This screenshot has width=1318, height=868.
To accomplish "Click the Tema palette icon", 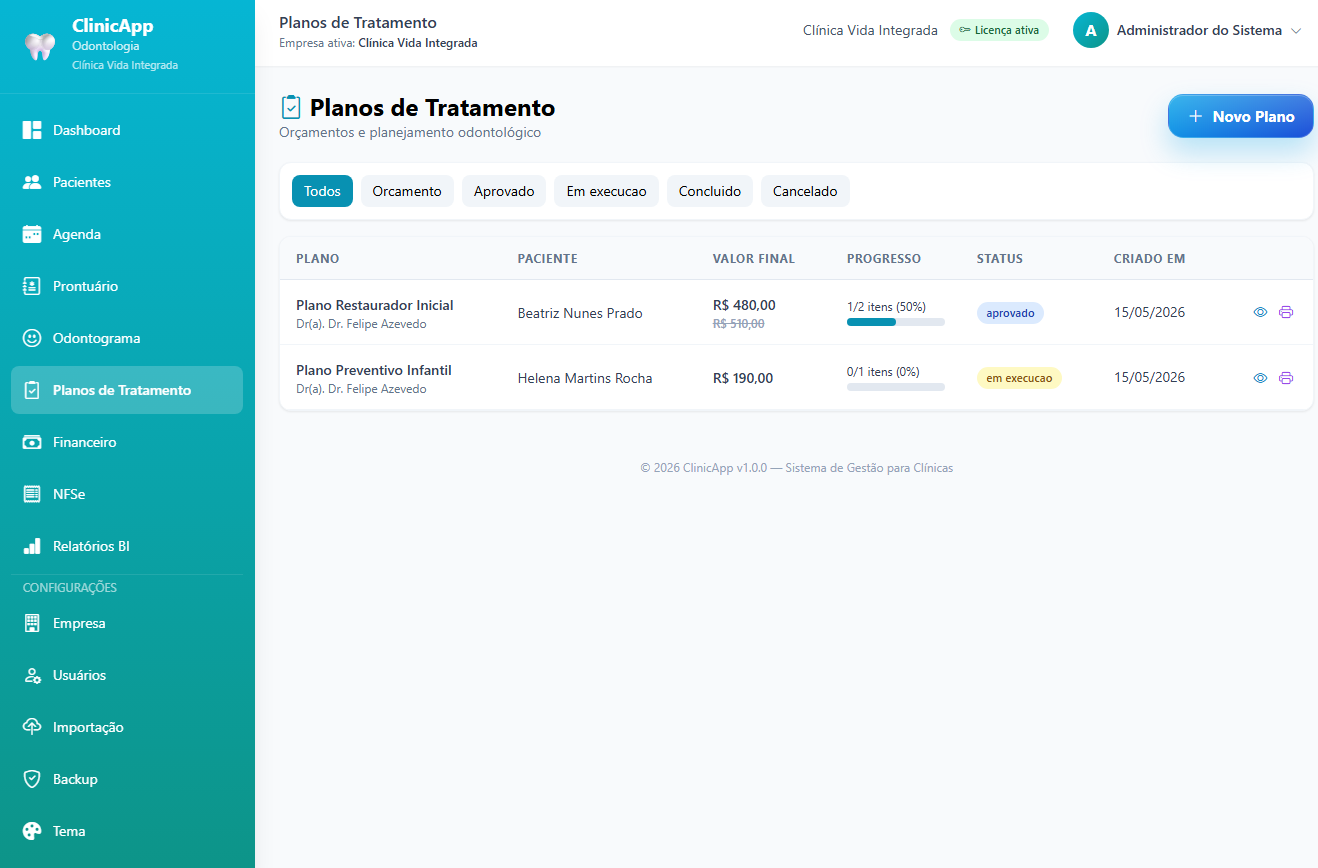I will tap(32, 831).
